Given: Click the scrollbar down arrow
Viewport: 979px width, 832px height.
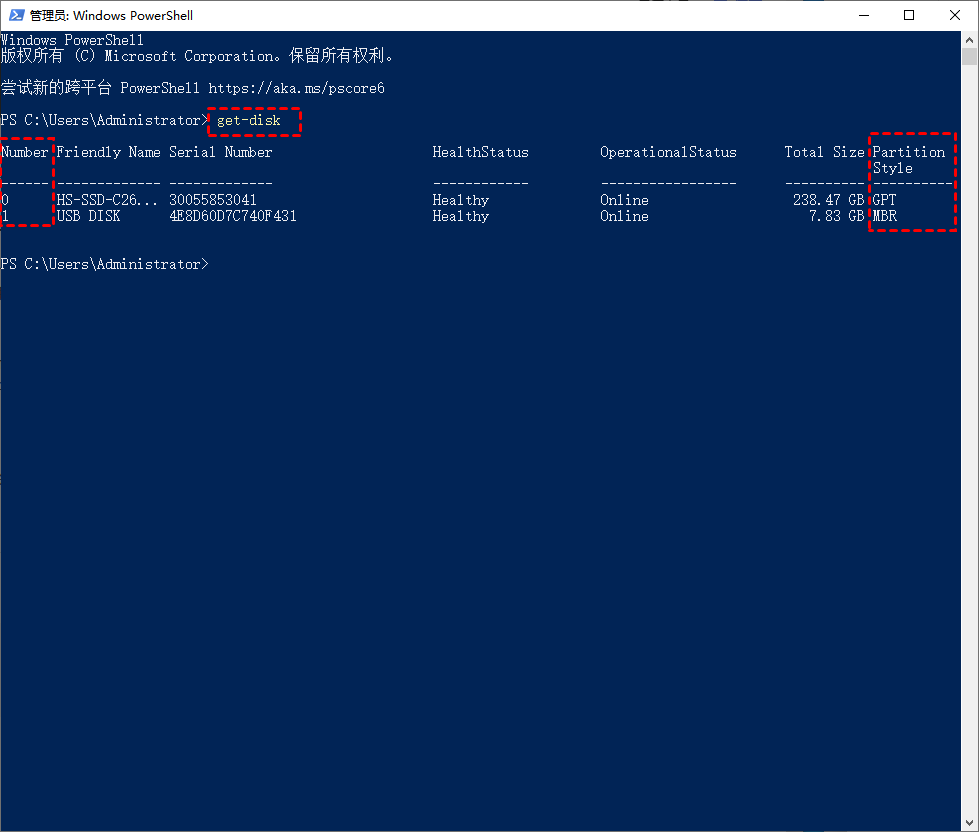Looking at the screenshot, I should [969, 822].
